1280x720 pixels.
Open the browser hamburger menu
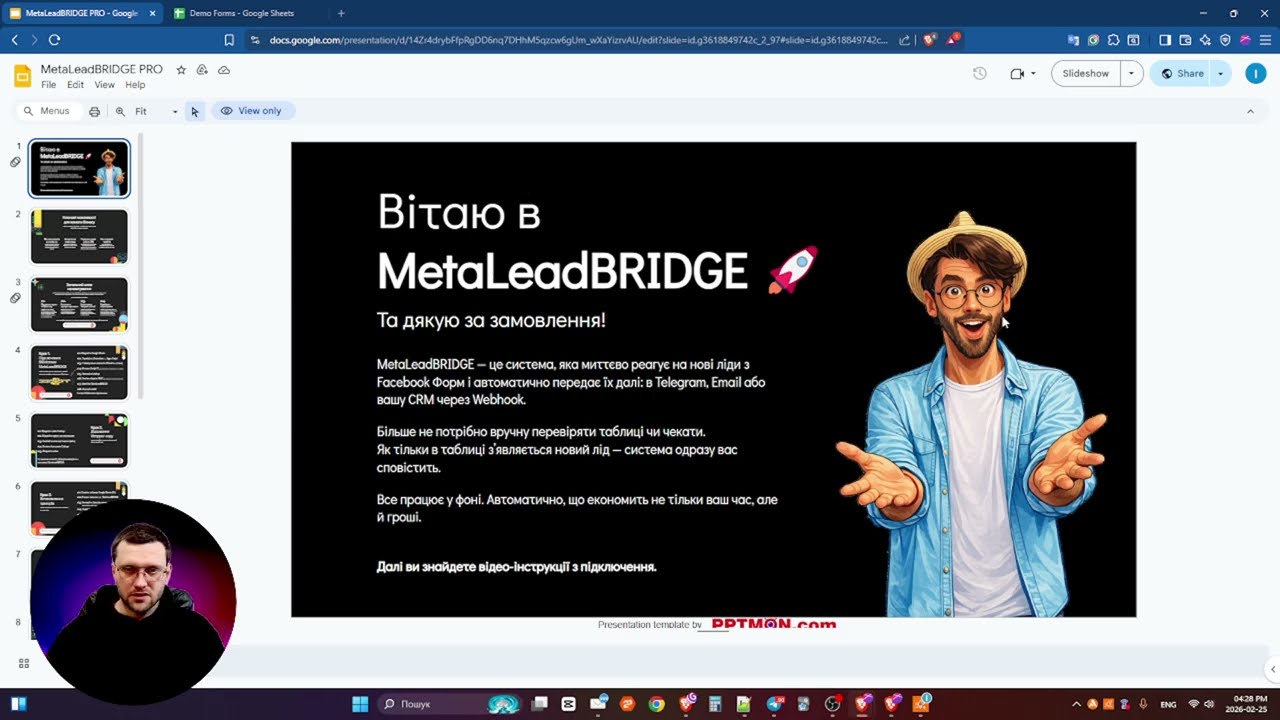click(x=1265, y=40)
